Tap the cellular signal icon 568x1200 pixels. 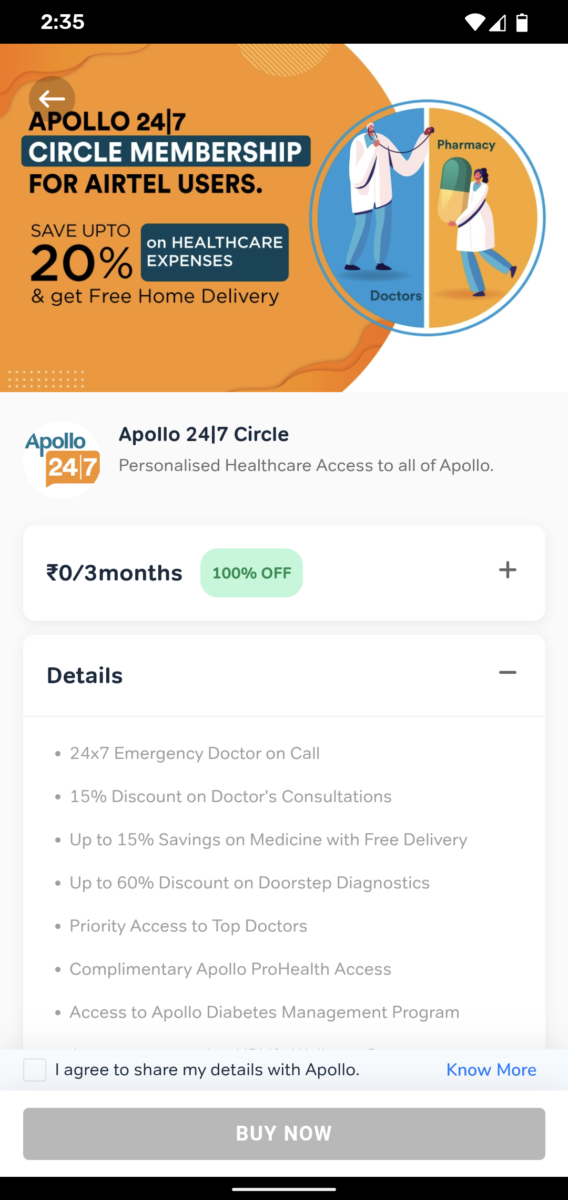[x=498, y=22]
